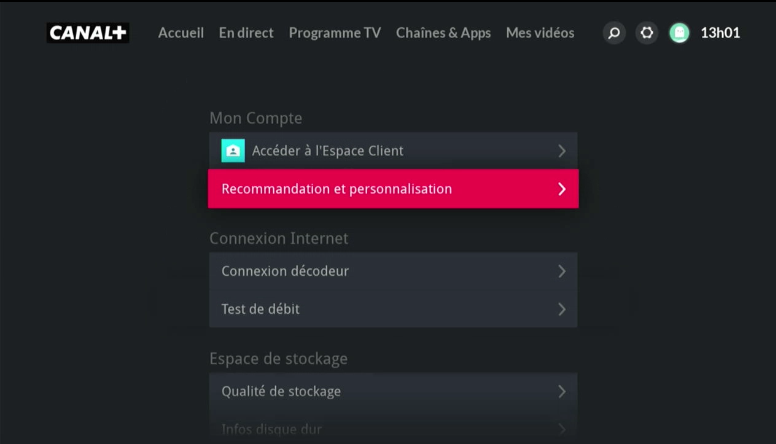776x444 pixels.
Task: Open Connexion décodeur settings
Action: (x=393, y=271)
